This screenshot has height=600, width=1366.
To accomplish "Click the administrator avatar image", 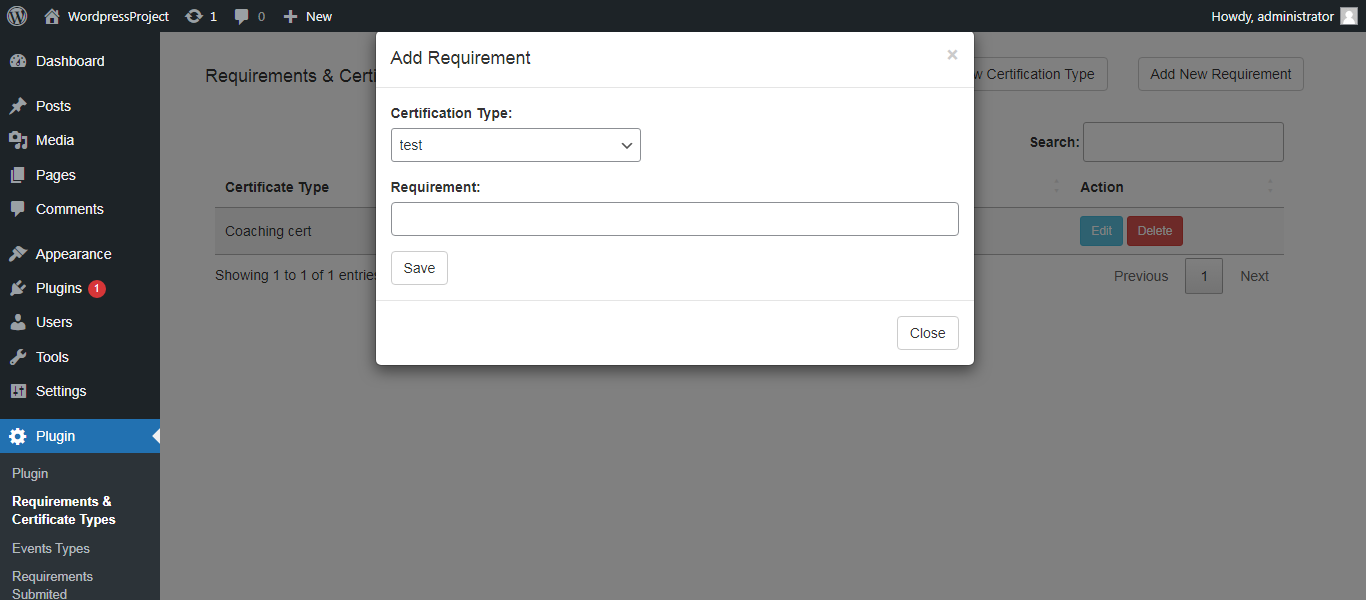I will click(1349, 16).
